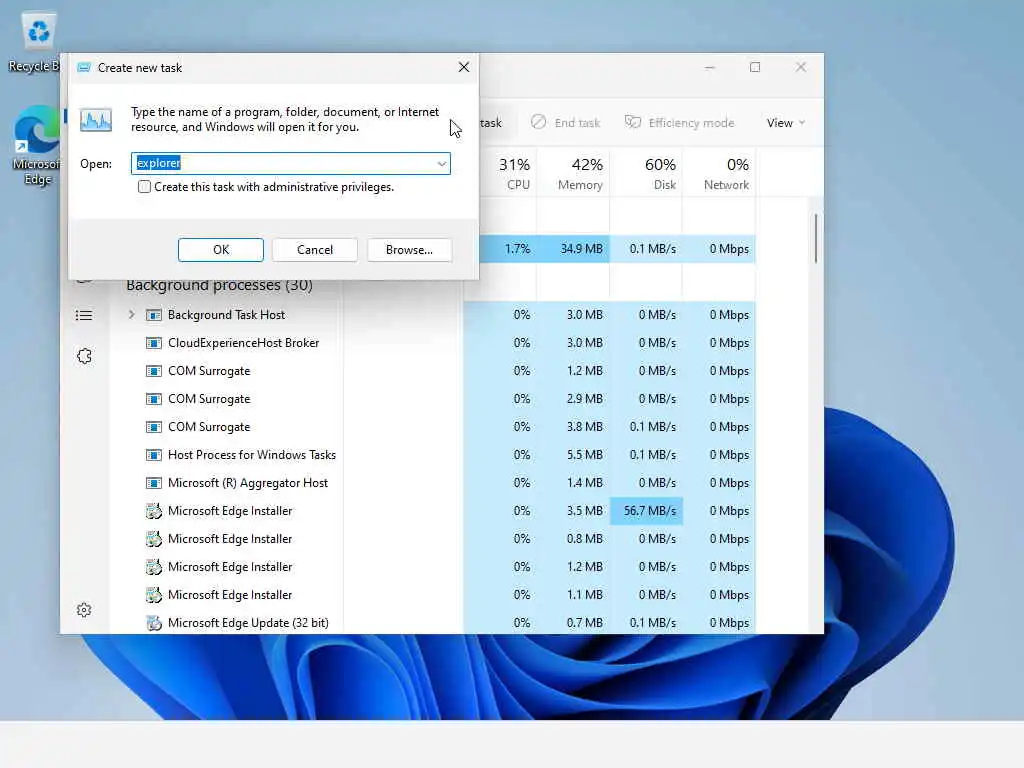Click the Microsoft Edge Installer icon using 3.5 MB
Screen dimensions: 1024x768
click(153, 511)
